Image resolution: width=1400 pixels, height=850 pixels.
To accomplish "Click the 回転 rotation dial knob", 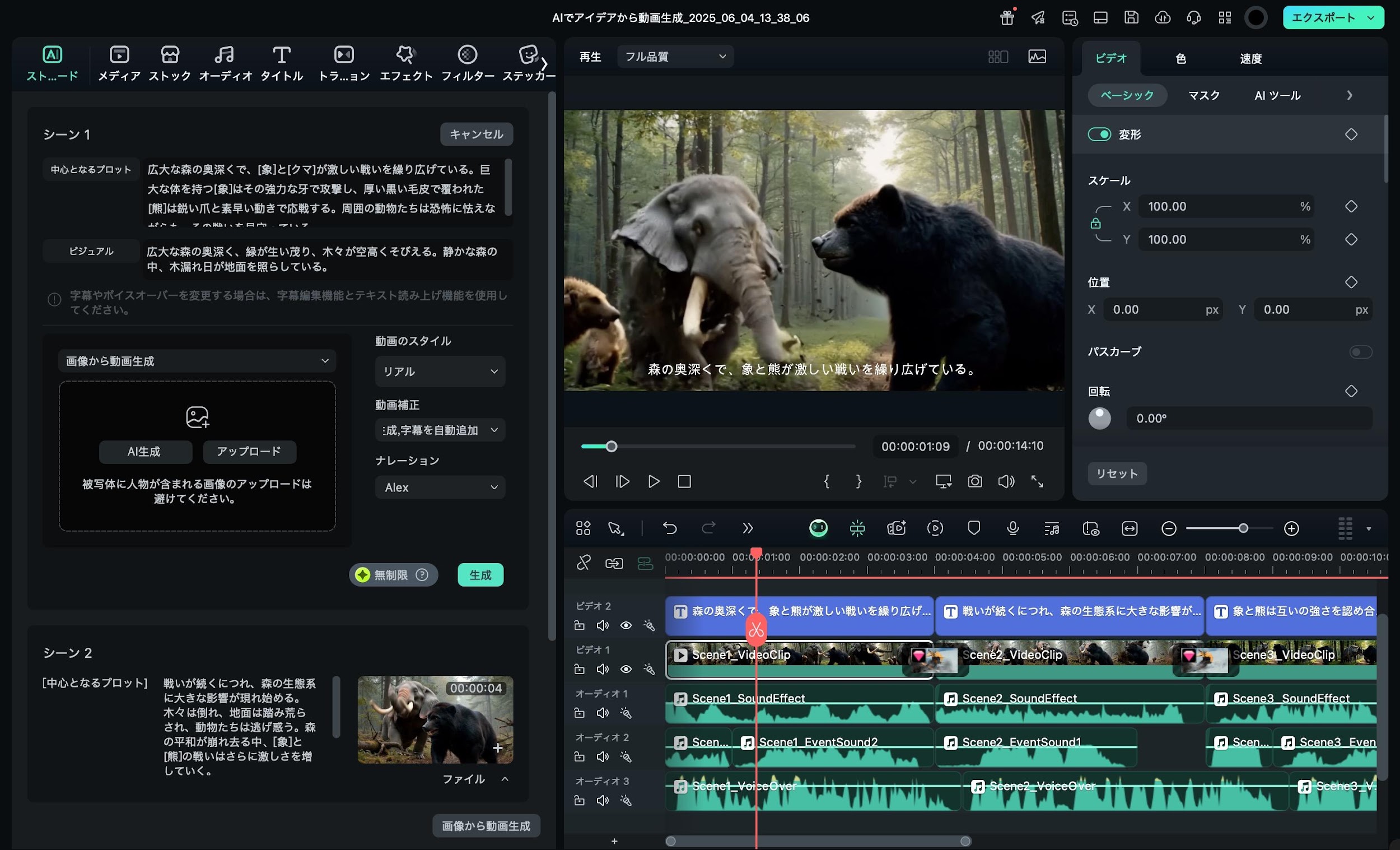I will tap(1099, 419).
